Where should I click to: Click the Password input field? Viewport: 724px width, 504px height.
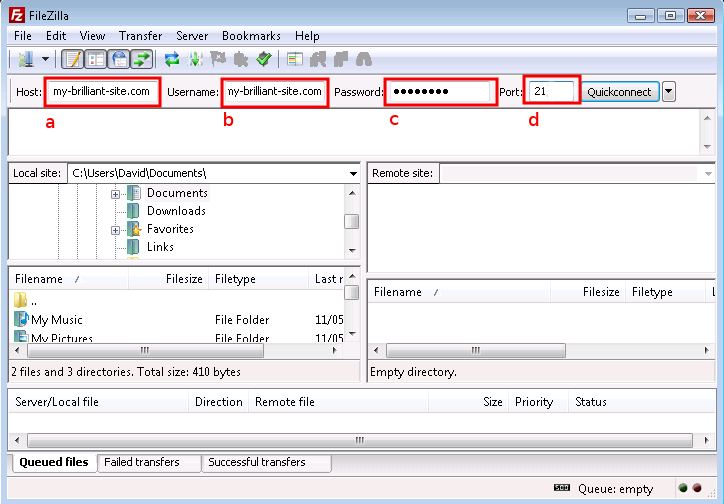[x=440, y=91]
